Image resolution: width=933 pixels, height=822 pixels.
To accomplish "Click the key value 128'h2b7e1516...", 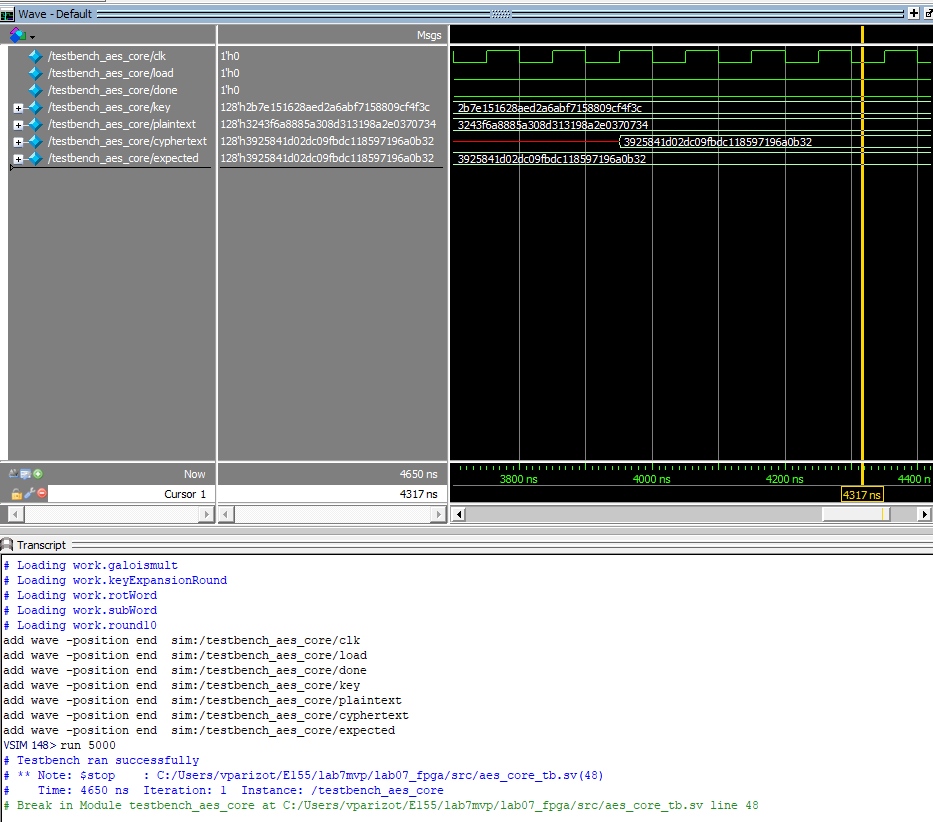I will pyautogui.click(x=325, y=107).
